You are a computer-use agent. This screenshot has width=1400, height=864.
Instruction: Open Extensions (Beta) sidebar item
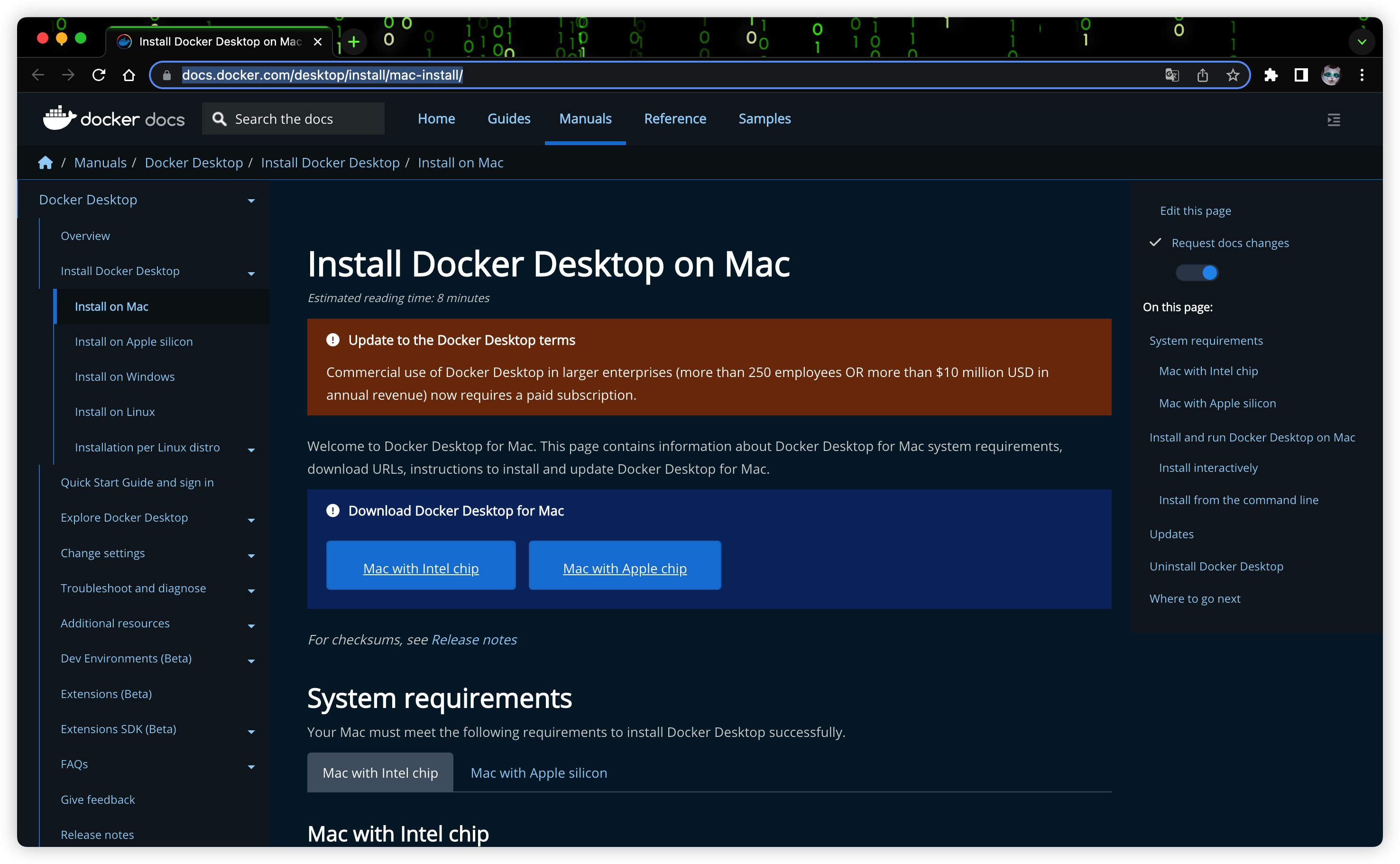click(x=106, y=694)
